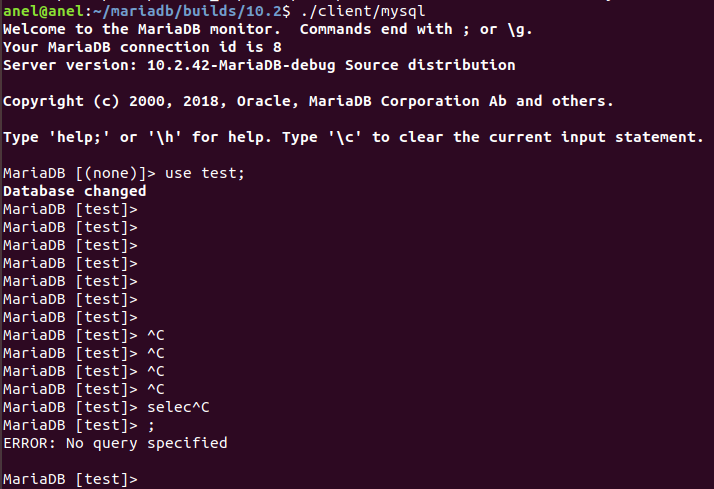The image size is (714, 489).
Task: Click the lone semicolon command line
Action: click(152, 425)
